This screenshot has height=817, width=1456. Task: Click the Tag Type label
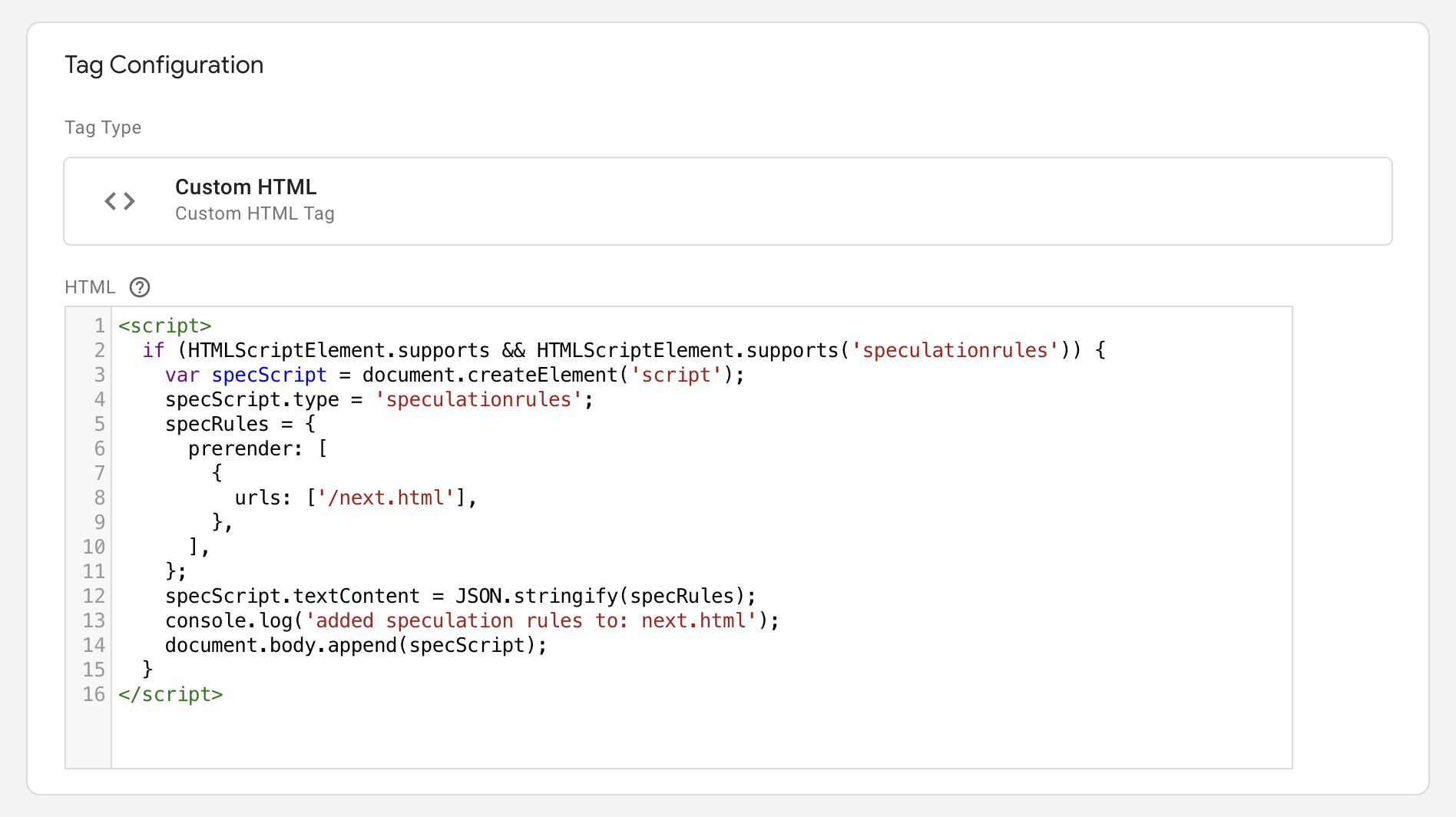click(103, 127)
